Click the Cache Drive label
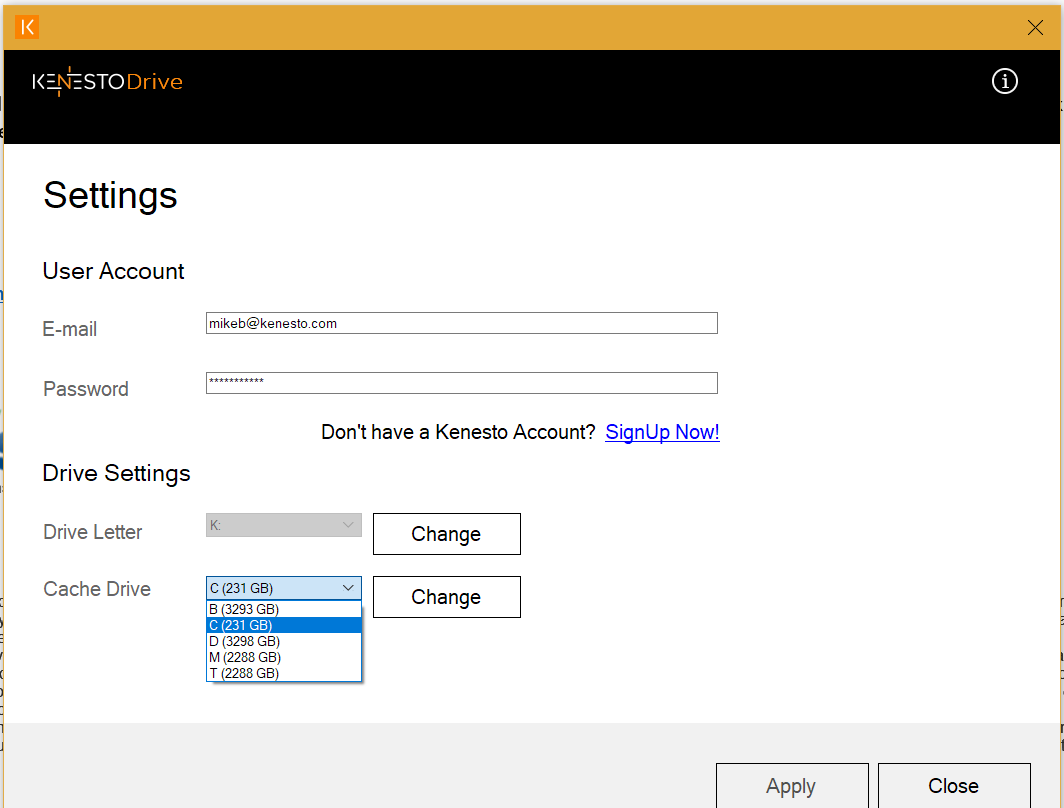Image resolution: width=1064 pixels, height=808 pixels. (x=97, y=589)
